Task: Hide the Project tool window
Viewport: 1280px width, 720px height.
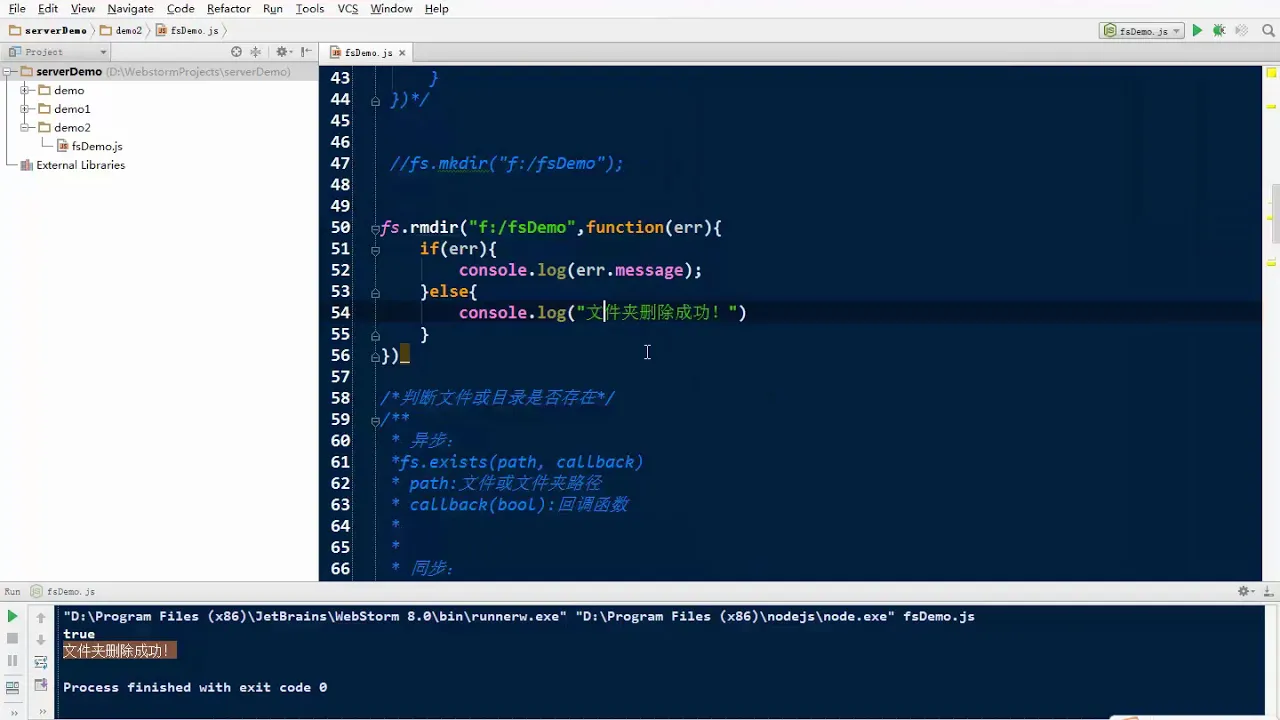Action: (306, 52)
